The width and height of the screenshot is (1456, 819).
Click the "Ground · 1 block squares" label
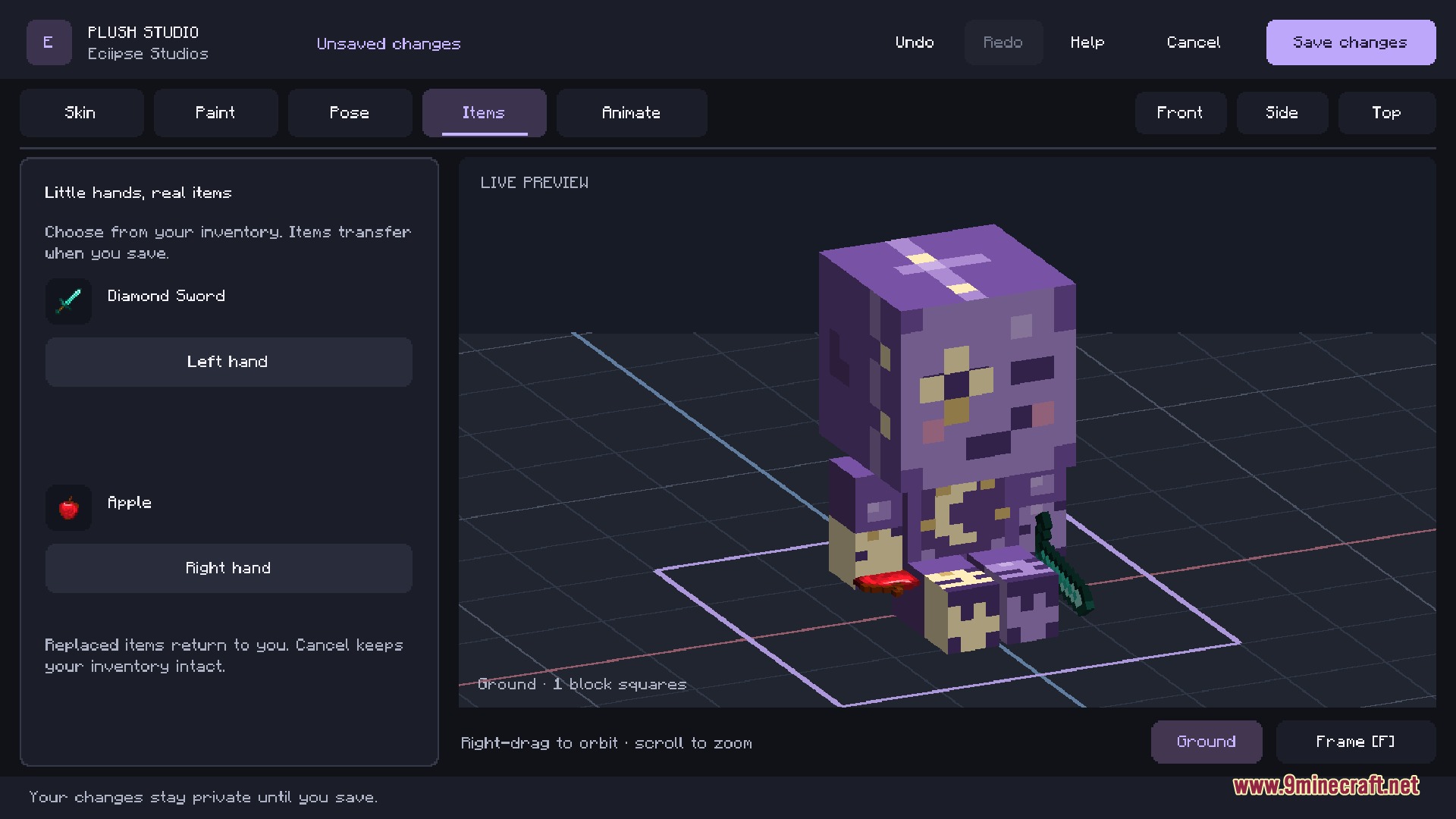pyautogui.click(x=582, y=684)
